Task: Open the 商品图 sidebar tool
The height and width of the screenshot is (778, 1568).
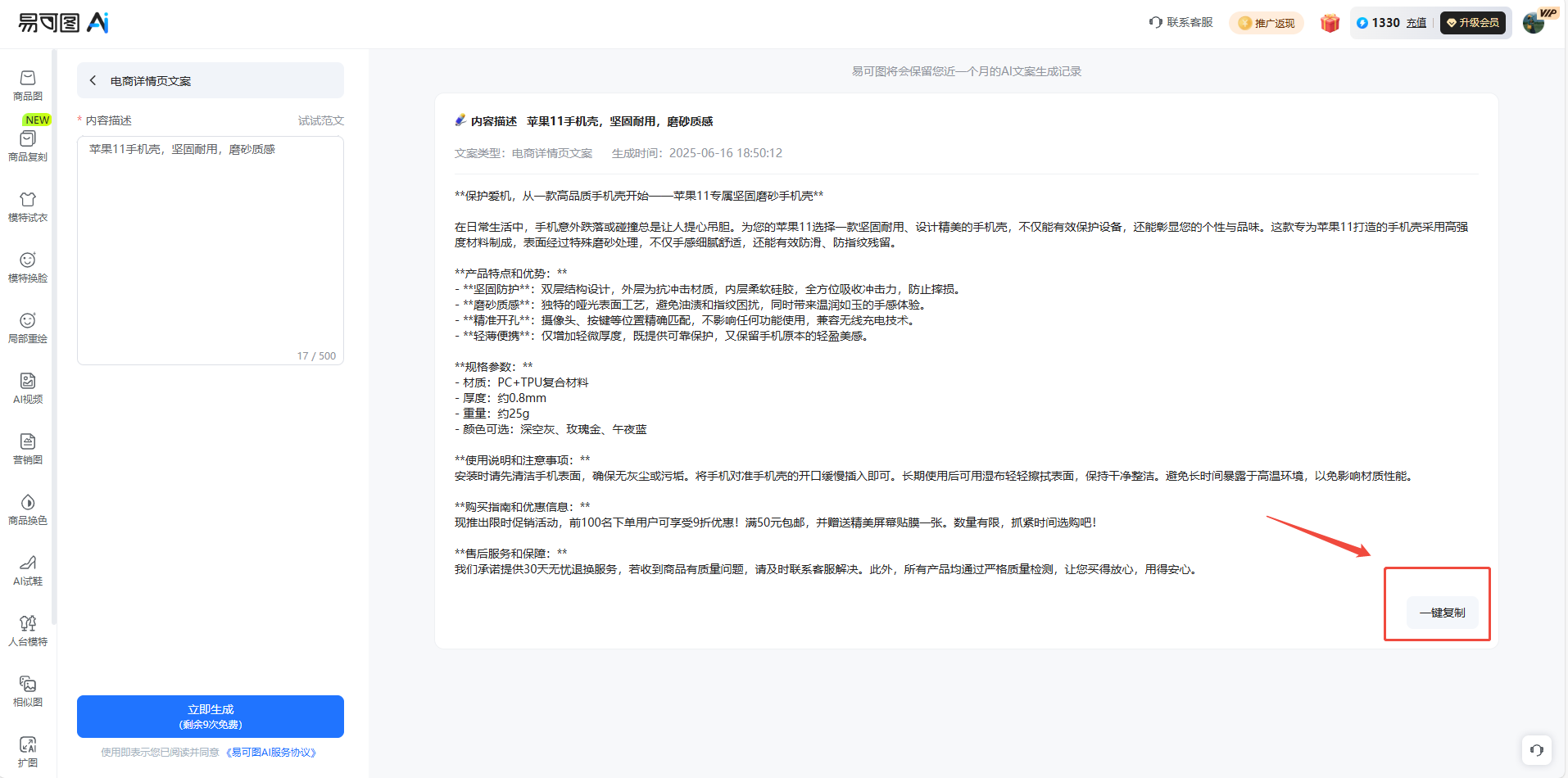Action: [x=28, y=86]
